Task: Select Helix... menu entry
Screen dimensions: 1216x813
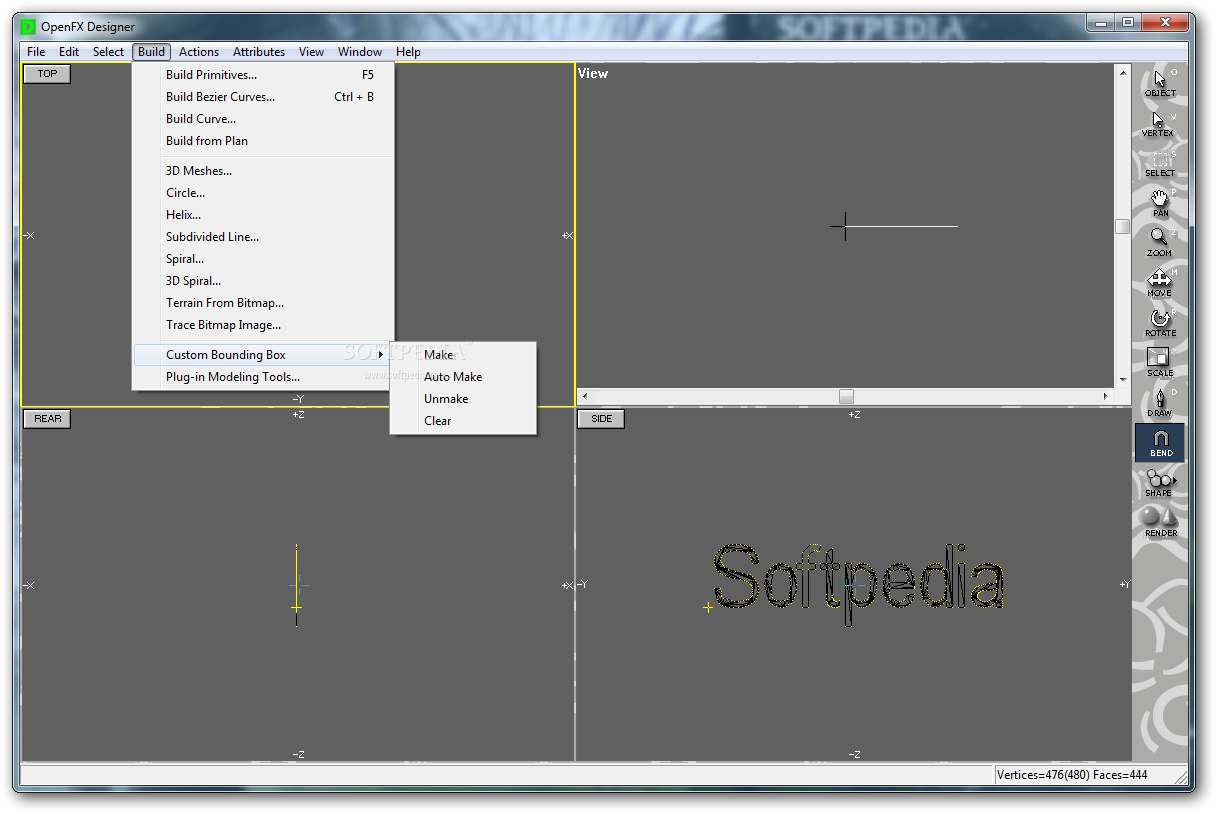Action: tap(264, 215)
